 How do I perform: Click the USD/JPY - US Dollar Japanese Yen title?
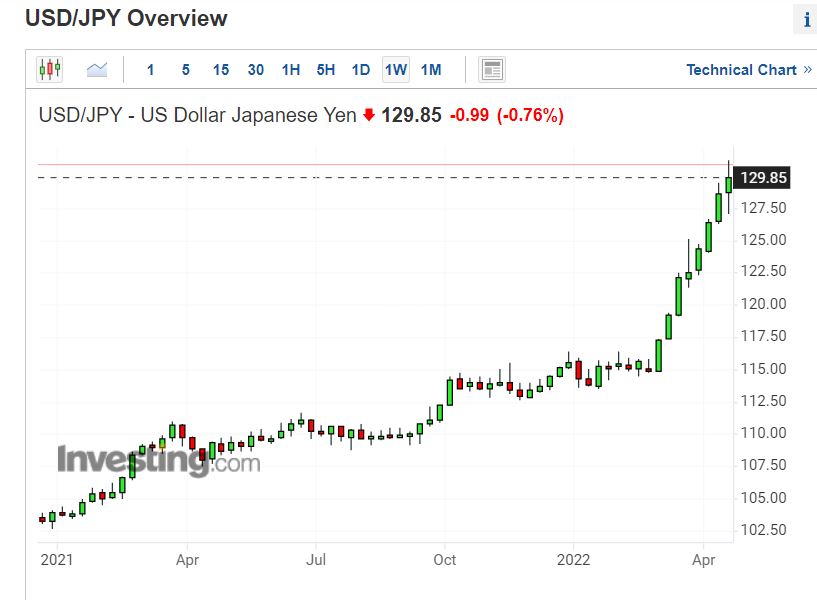click(x=197, y=115)
